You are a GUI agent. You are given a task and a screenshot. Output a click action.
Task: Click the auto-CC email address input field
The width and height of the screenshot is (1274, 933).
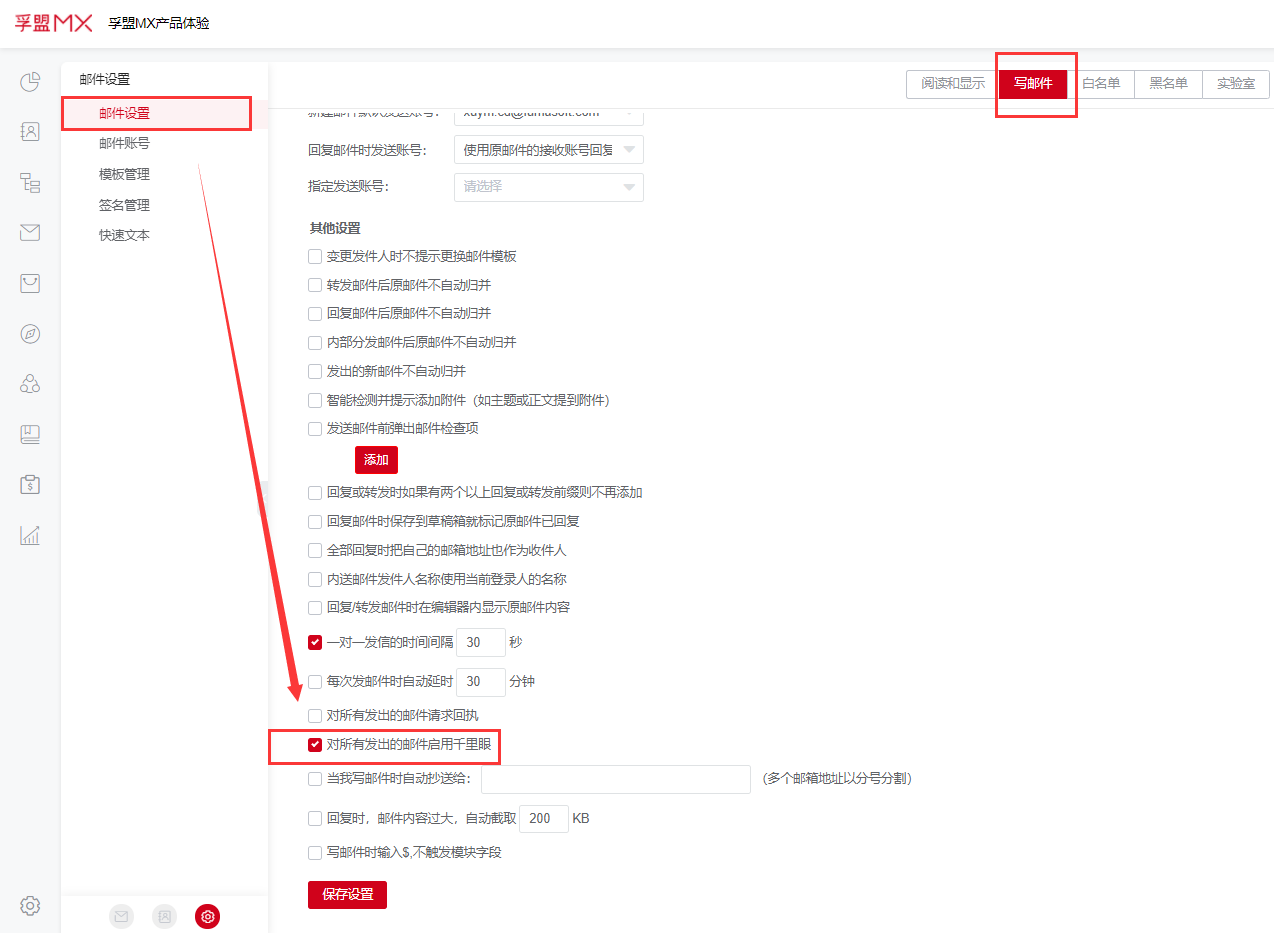(x=615, y=779)
